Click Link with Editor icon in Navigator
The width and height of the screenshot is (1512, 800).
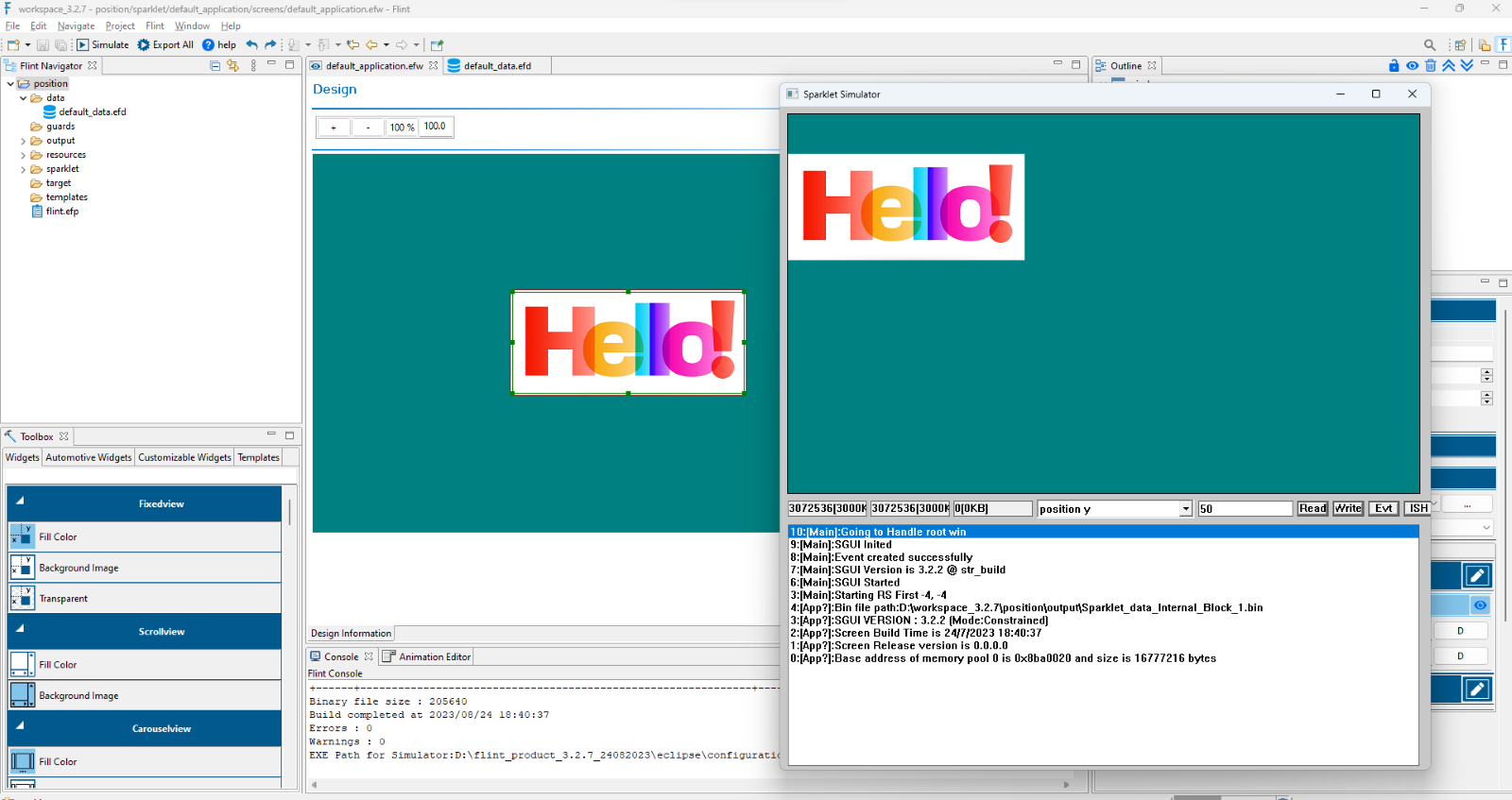pyautogui.click(x=232, y=65)
